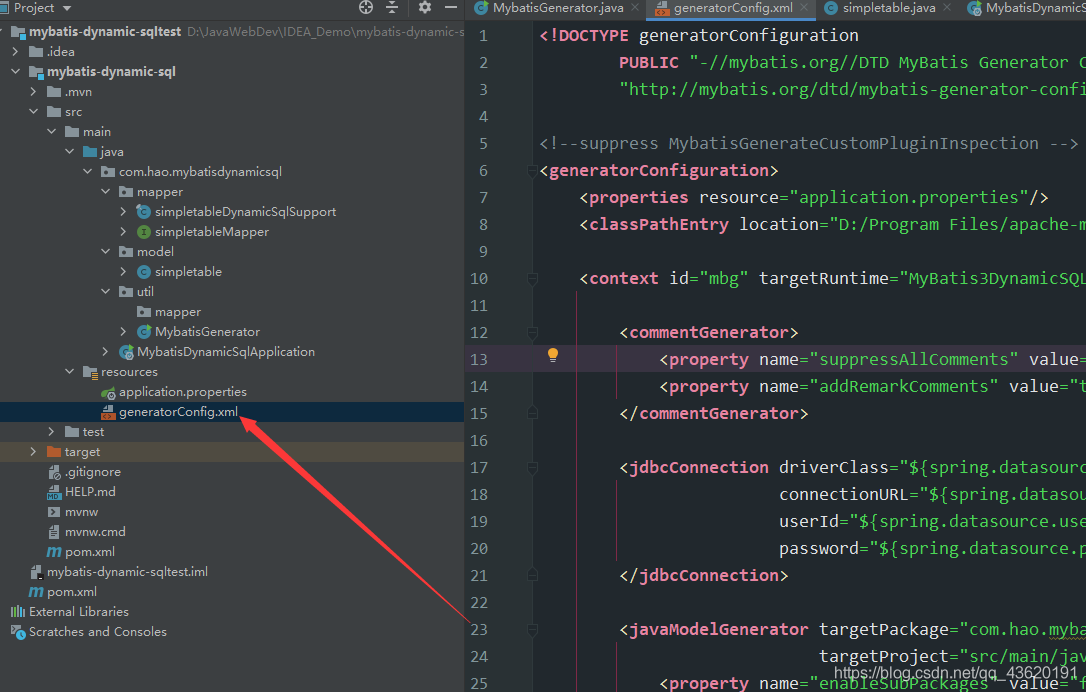Open Project panel settings gear
The image size is (1086, 692).
click(425, 8)
